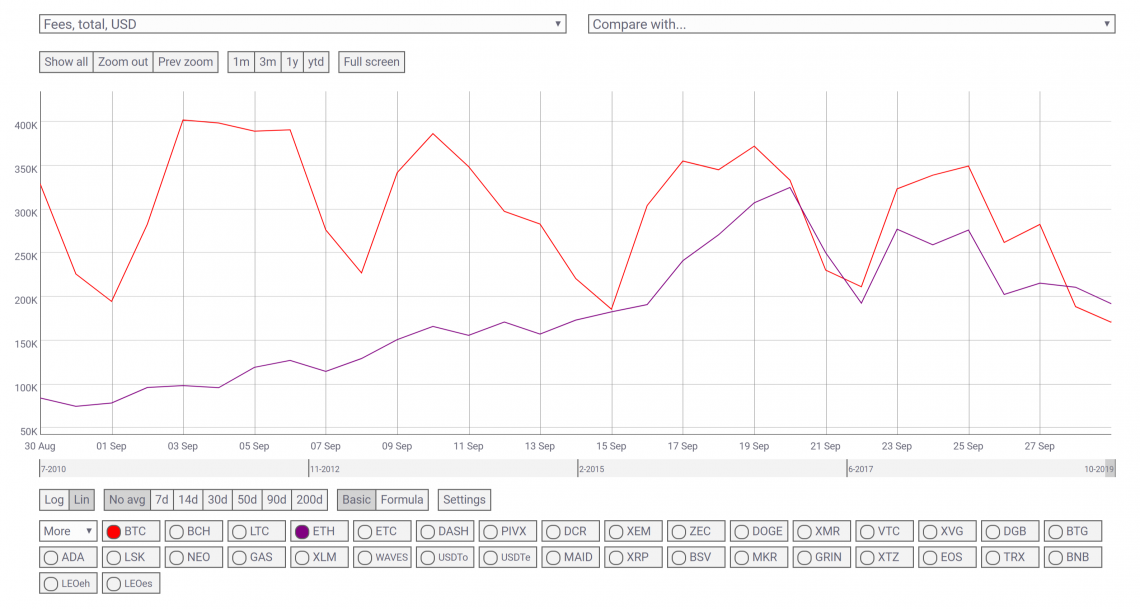Toggle the ETH purple series button
1140x609 pixels.
[319, 531]
